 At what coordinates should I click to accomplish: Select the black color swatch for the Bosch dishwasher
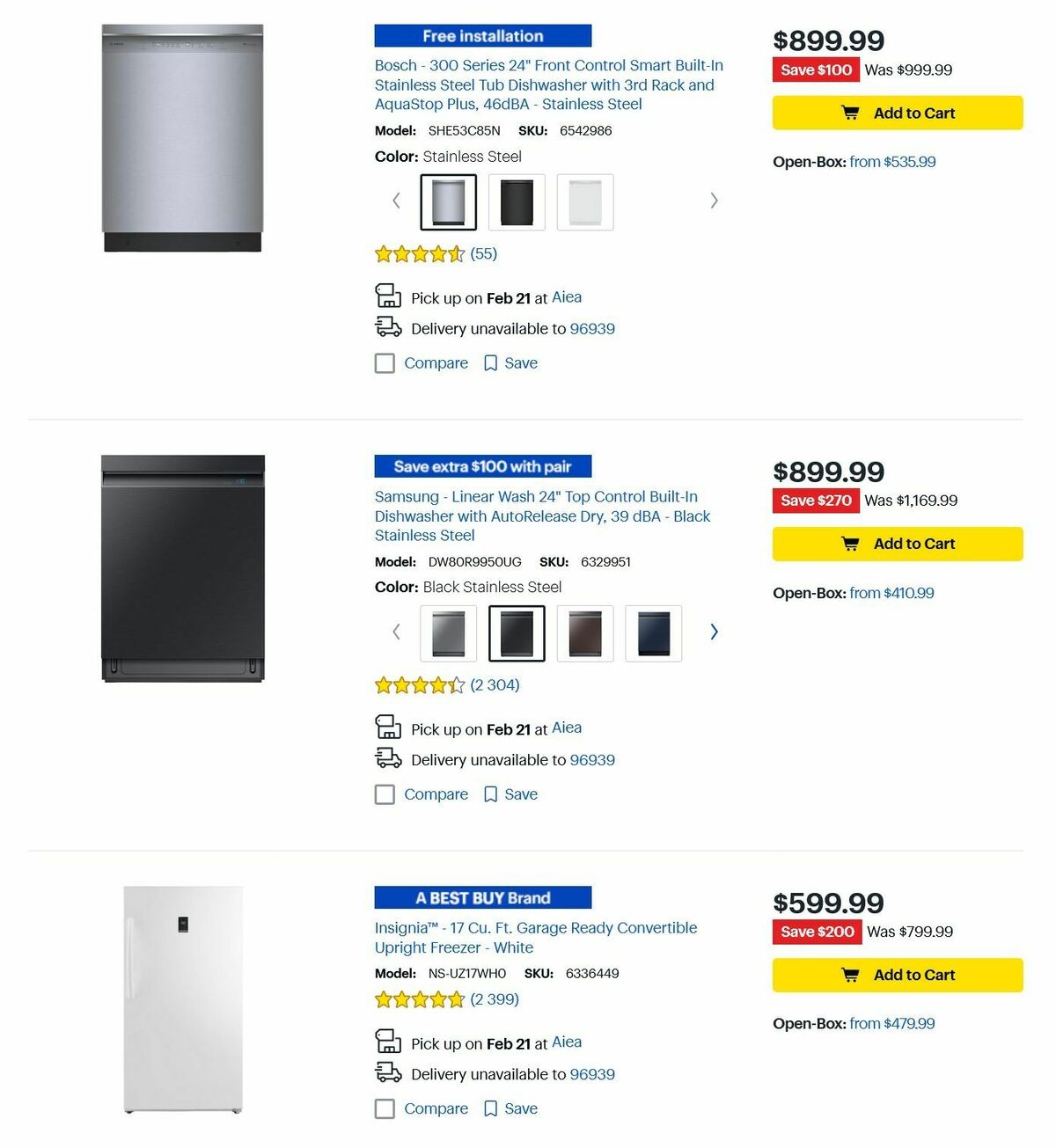[x=517, y=201]
